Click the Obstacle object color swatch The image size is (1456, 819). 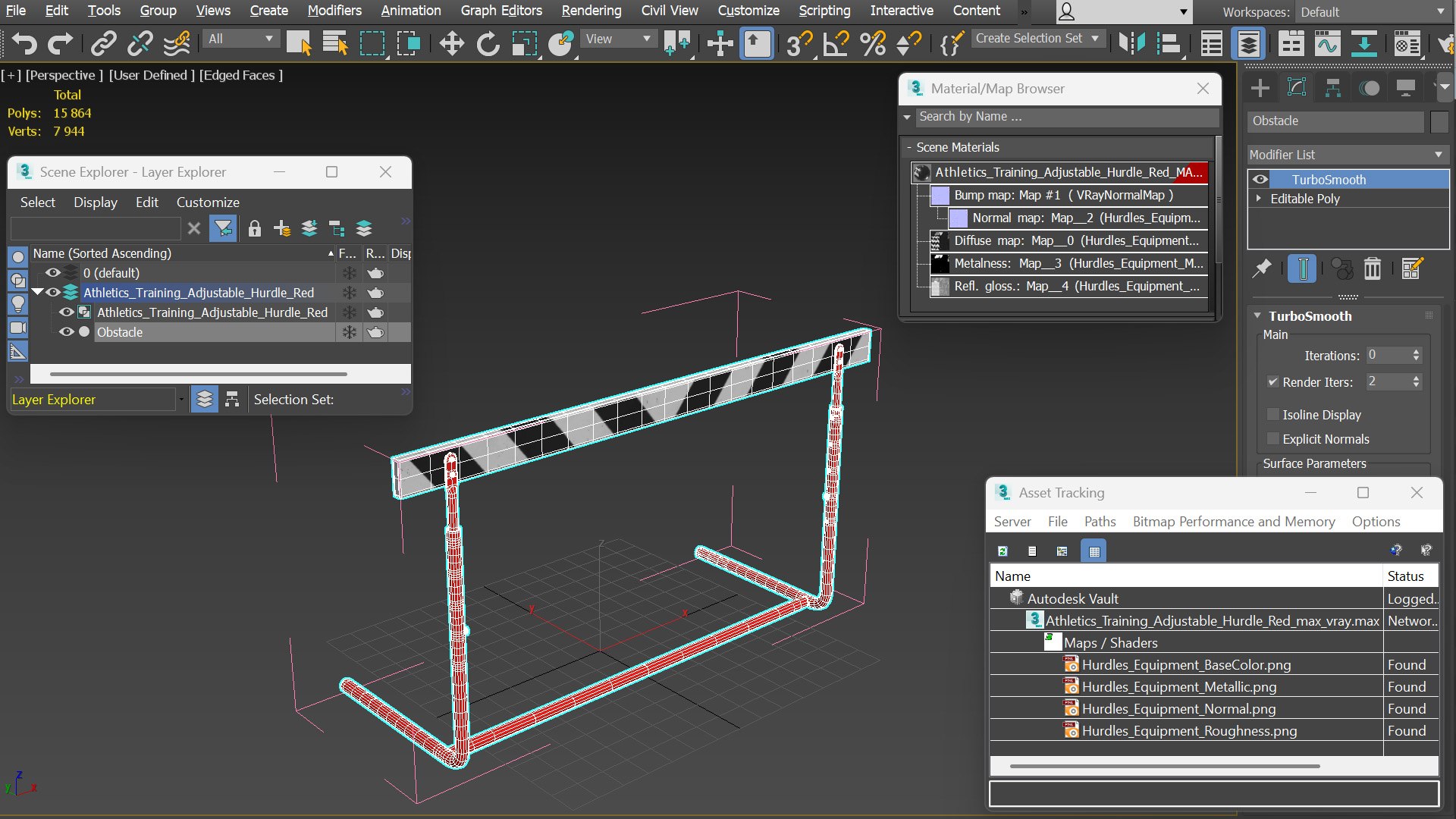tap(1439, 121)
